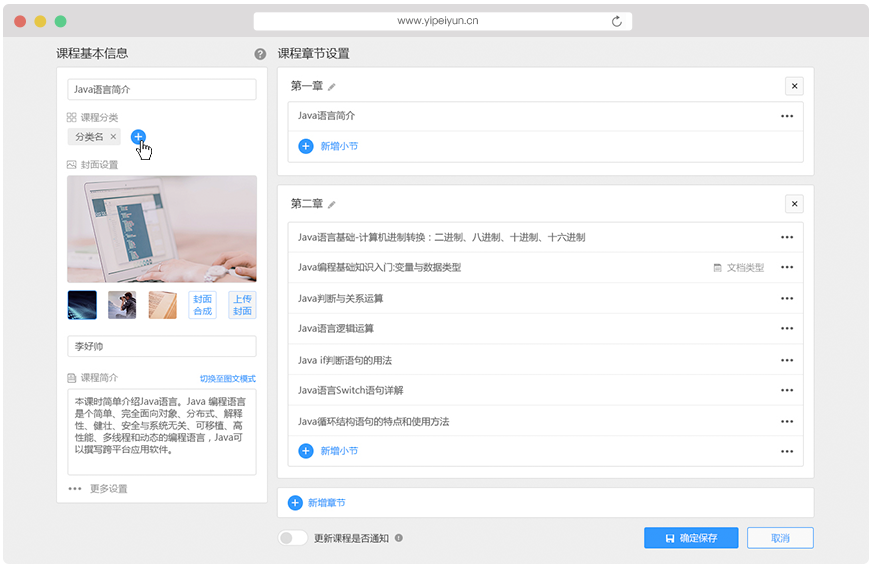Add a new course category with plus icon
The width and height of the screenshot is (872, 564).
coord(139,137)
